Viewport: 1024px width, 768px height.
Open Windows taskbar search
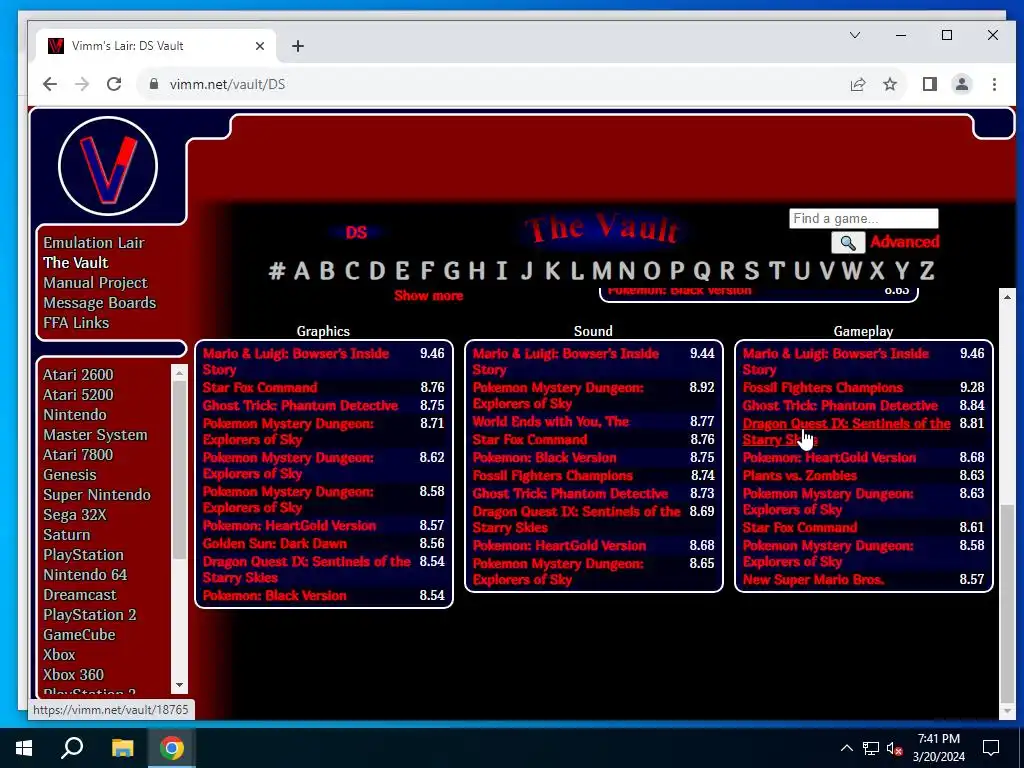point(72,748)
